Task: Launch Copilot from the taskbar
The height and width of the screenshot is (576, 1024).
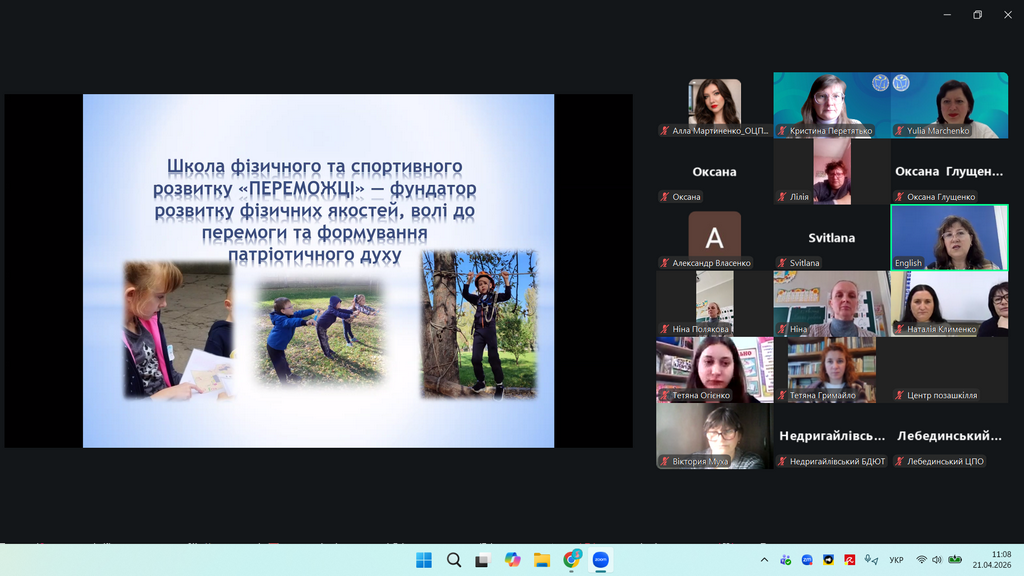Action: [512, 560]
